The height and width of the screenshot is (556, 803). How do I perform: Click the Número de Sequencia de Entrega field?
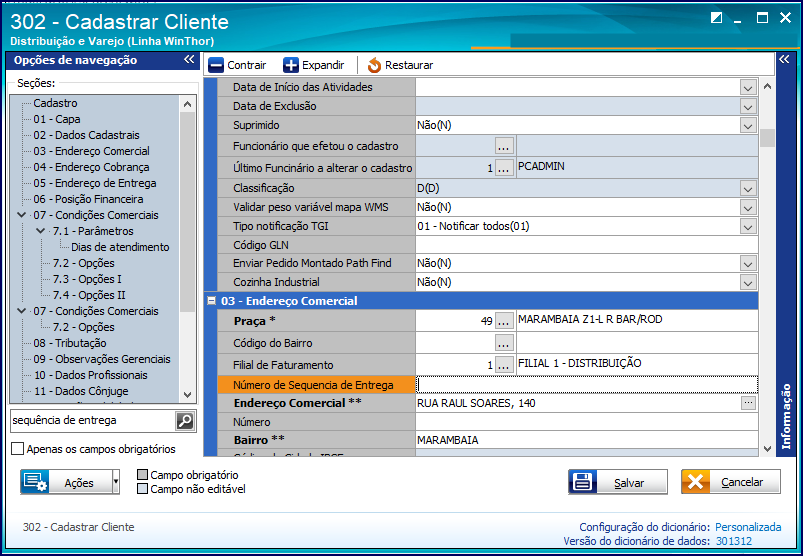pyautogui.click(x=587, y=385)
